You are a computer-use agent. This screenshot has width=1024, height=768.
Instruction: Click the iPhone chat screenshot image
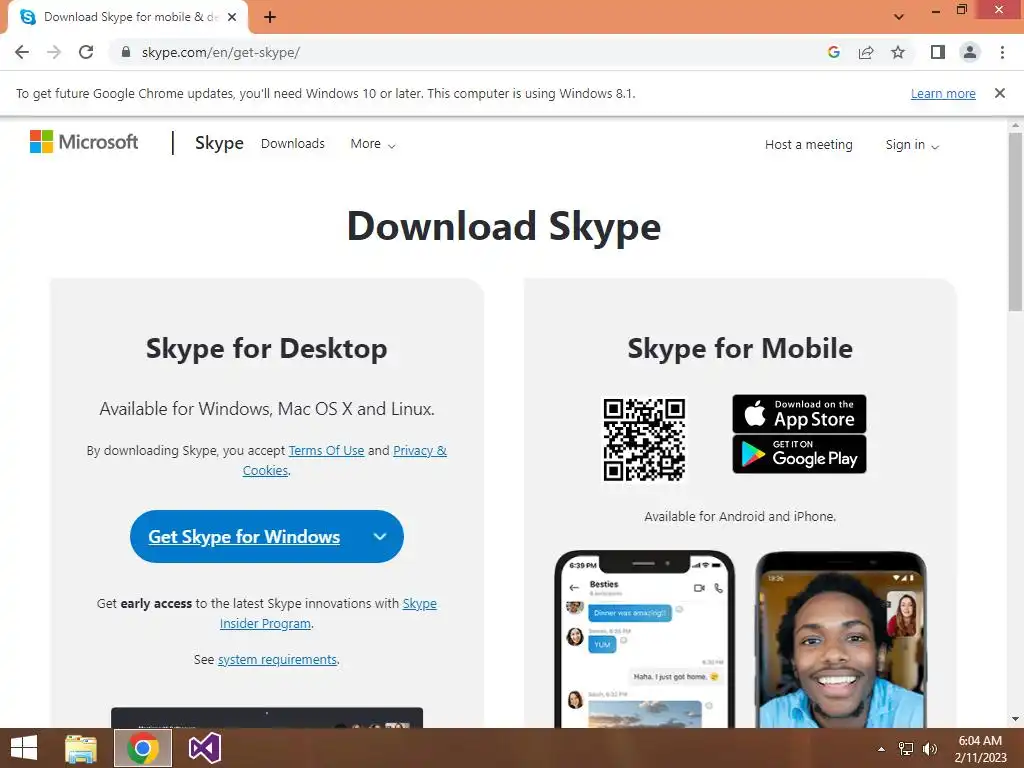(x=645, y=639)
